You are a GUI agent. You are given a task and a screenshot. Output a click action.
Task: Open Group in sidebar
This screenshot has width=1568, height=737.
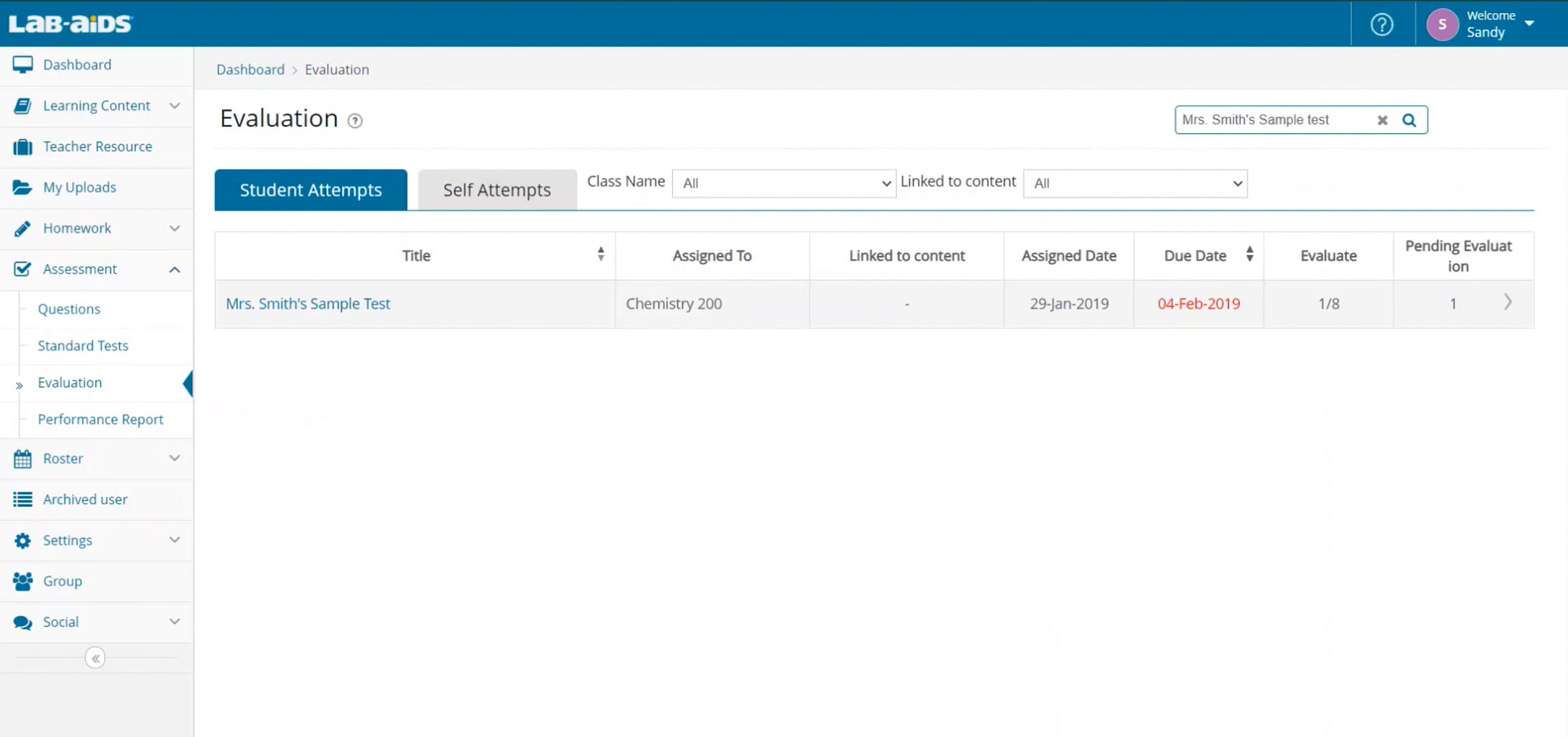click(x=63, y=581)
